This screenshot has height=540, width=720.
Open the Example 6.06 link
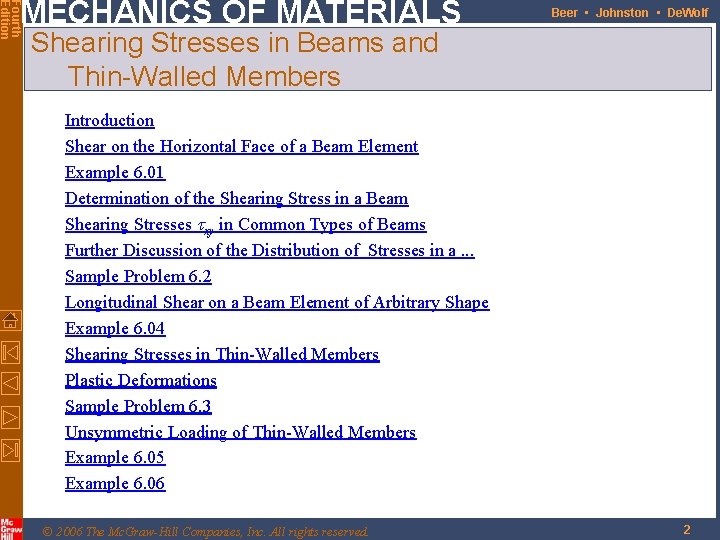[115, 484]
